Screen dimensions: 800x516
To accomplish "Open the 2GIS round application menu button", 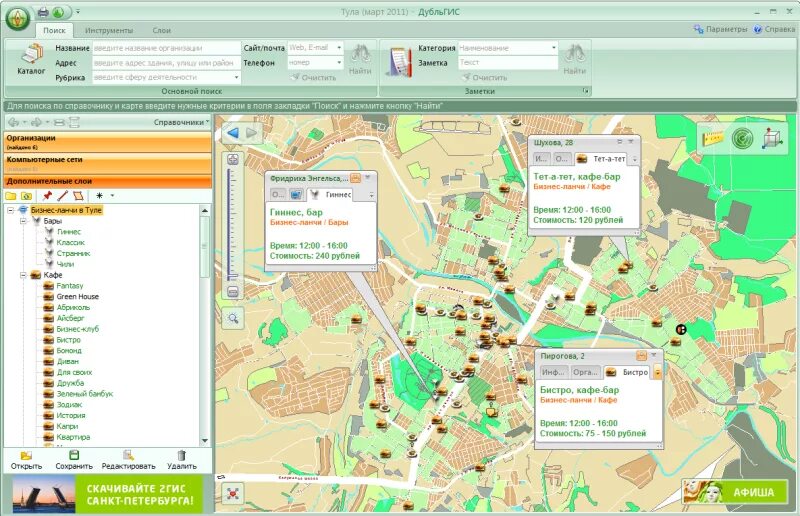I will coord(18,18).
